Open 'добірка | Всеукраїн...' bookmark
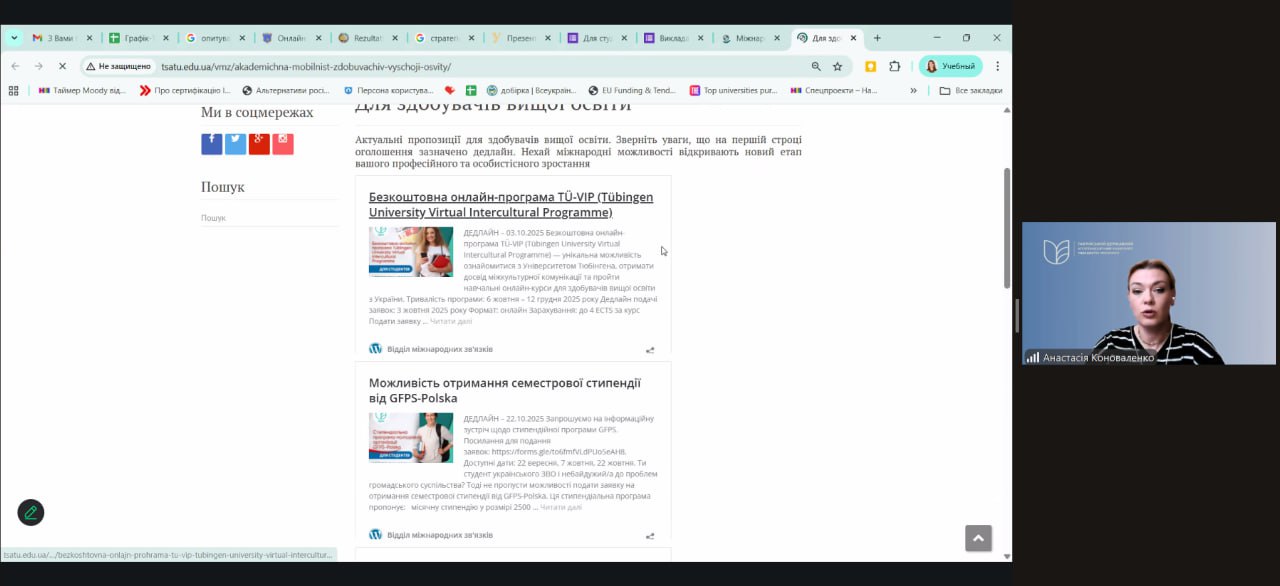 click(531, 90)
